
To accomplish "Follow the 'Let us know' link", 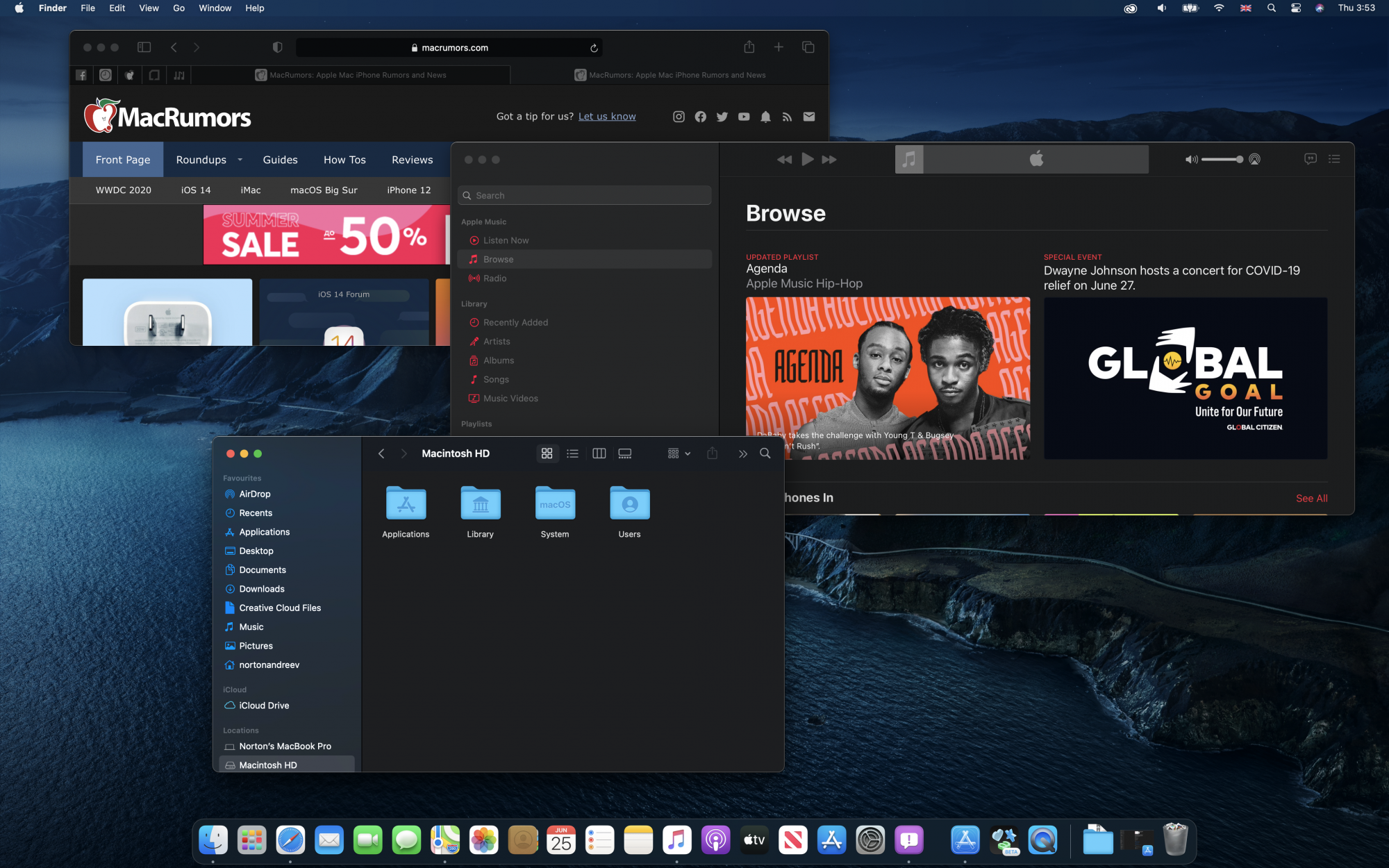I will coord(607,117).
